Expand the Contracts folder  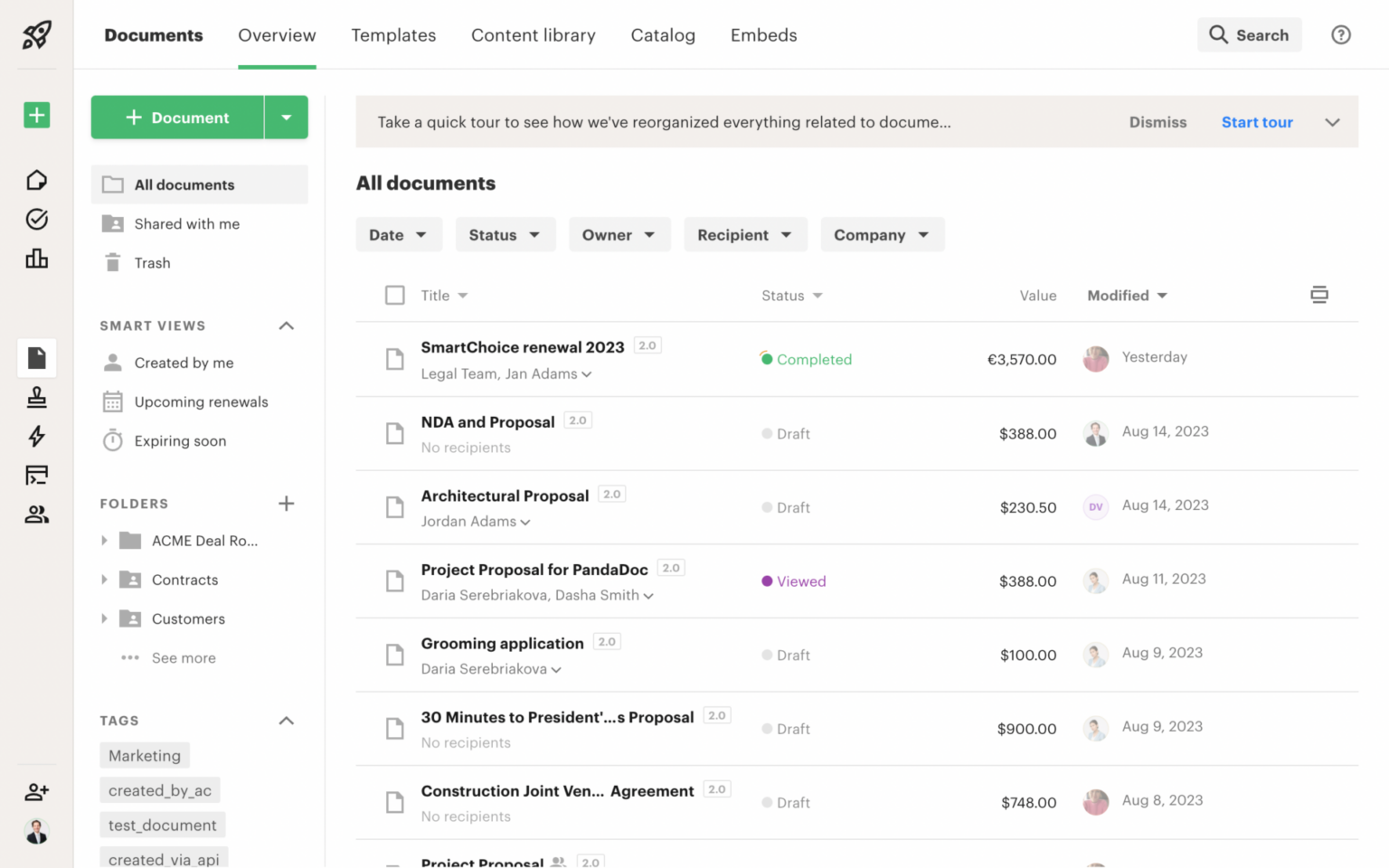point(104,580)
